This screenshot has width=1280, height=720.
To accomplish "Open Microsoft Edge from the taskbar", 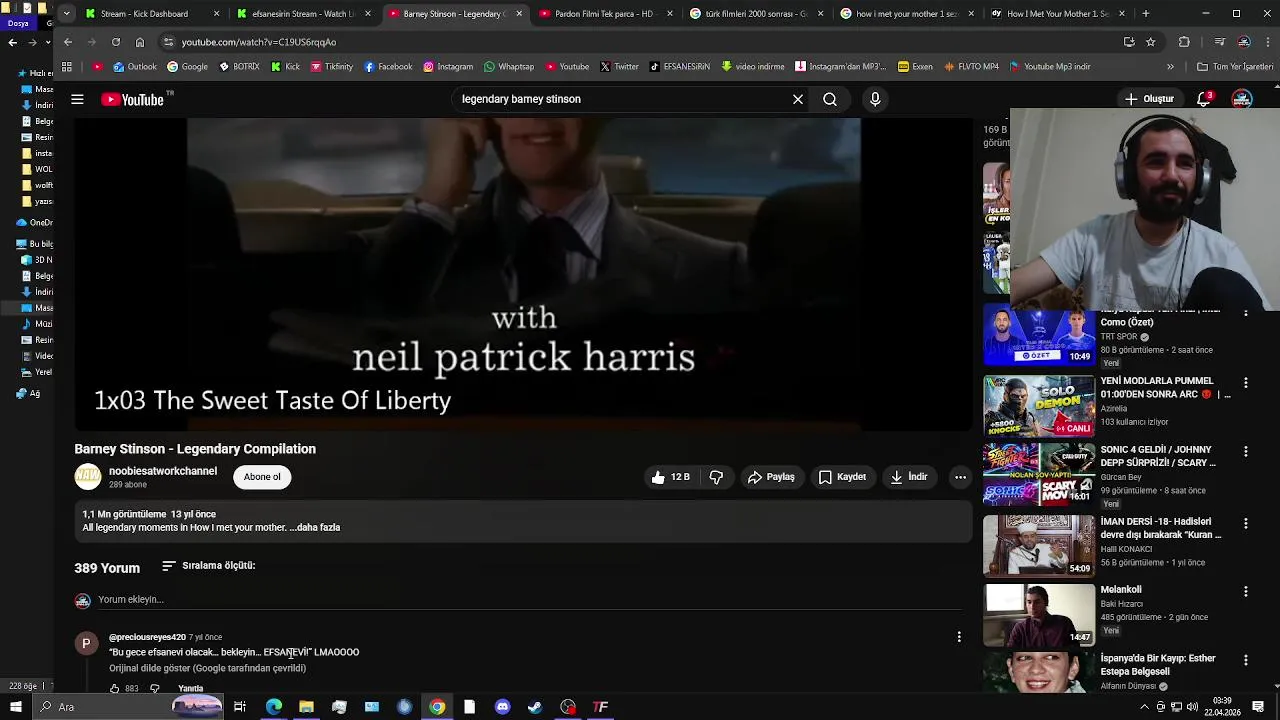I will 273,707.
